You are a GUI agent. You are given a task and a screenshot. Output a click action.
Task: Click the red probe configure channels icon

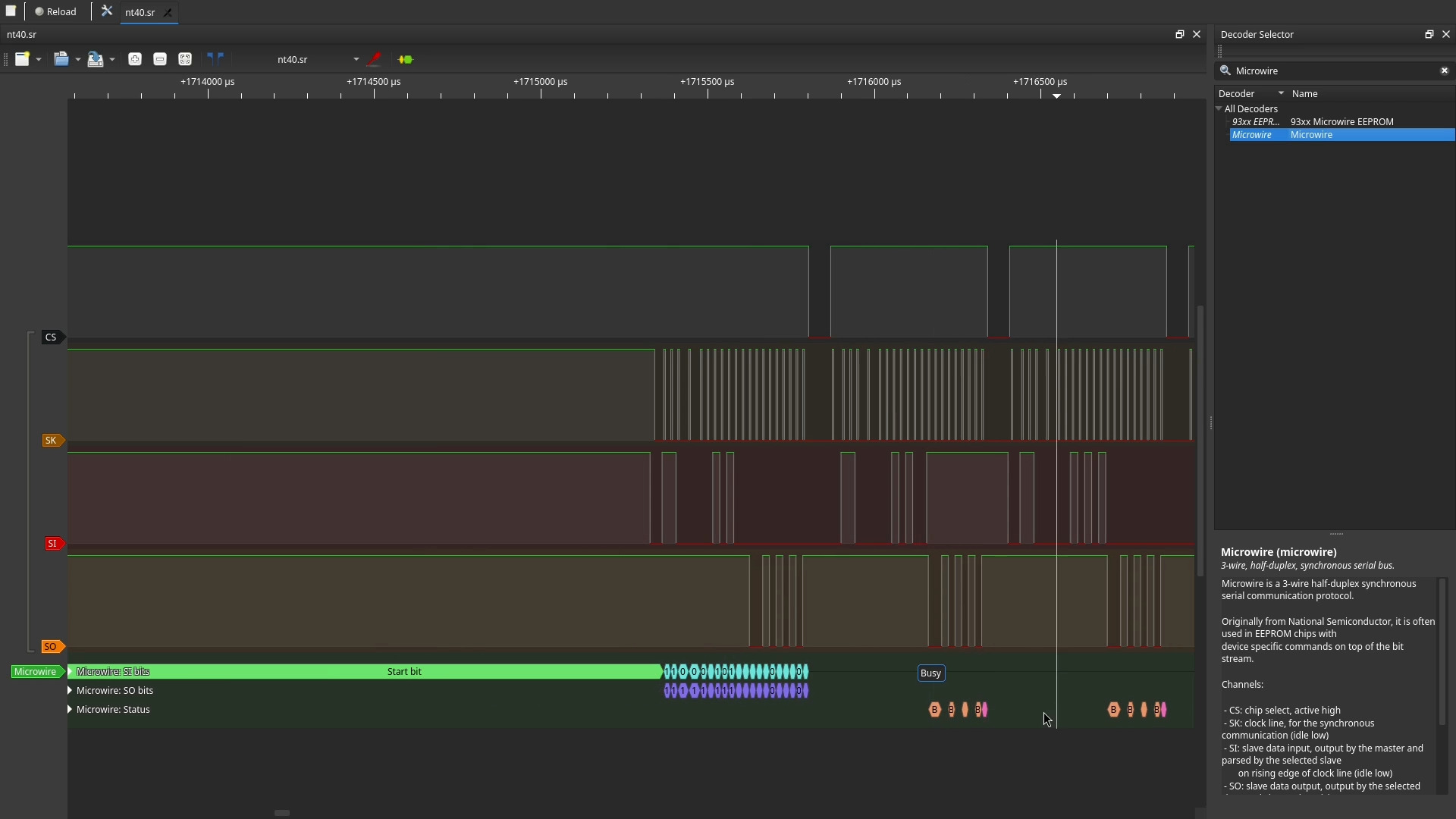coord(374,59)
